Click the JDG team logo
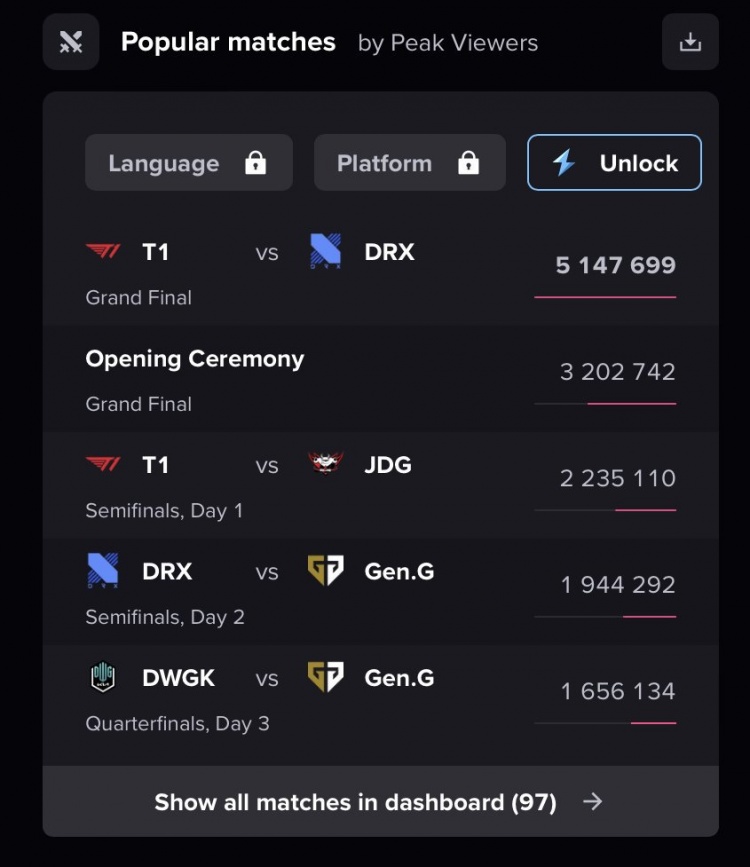Screen dimensions: 750x867 click(x=326, y=464)
